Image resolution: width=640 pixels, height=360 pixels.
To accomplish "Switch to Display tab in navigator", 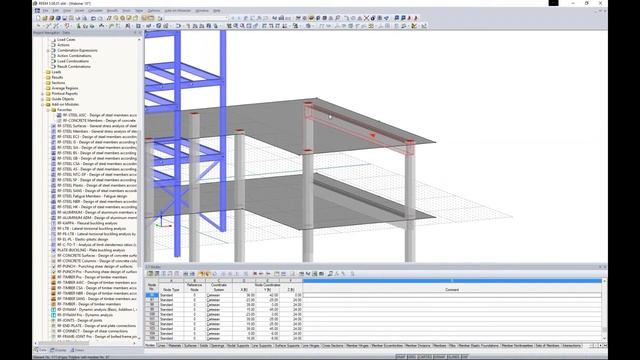I will (58, 350).
